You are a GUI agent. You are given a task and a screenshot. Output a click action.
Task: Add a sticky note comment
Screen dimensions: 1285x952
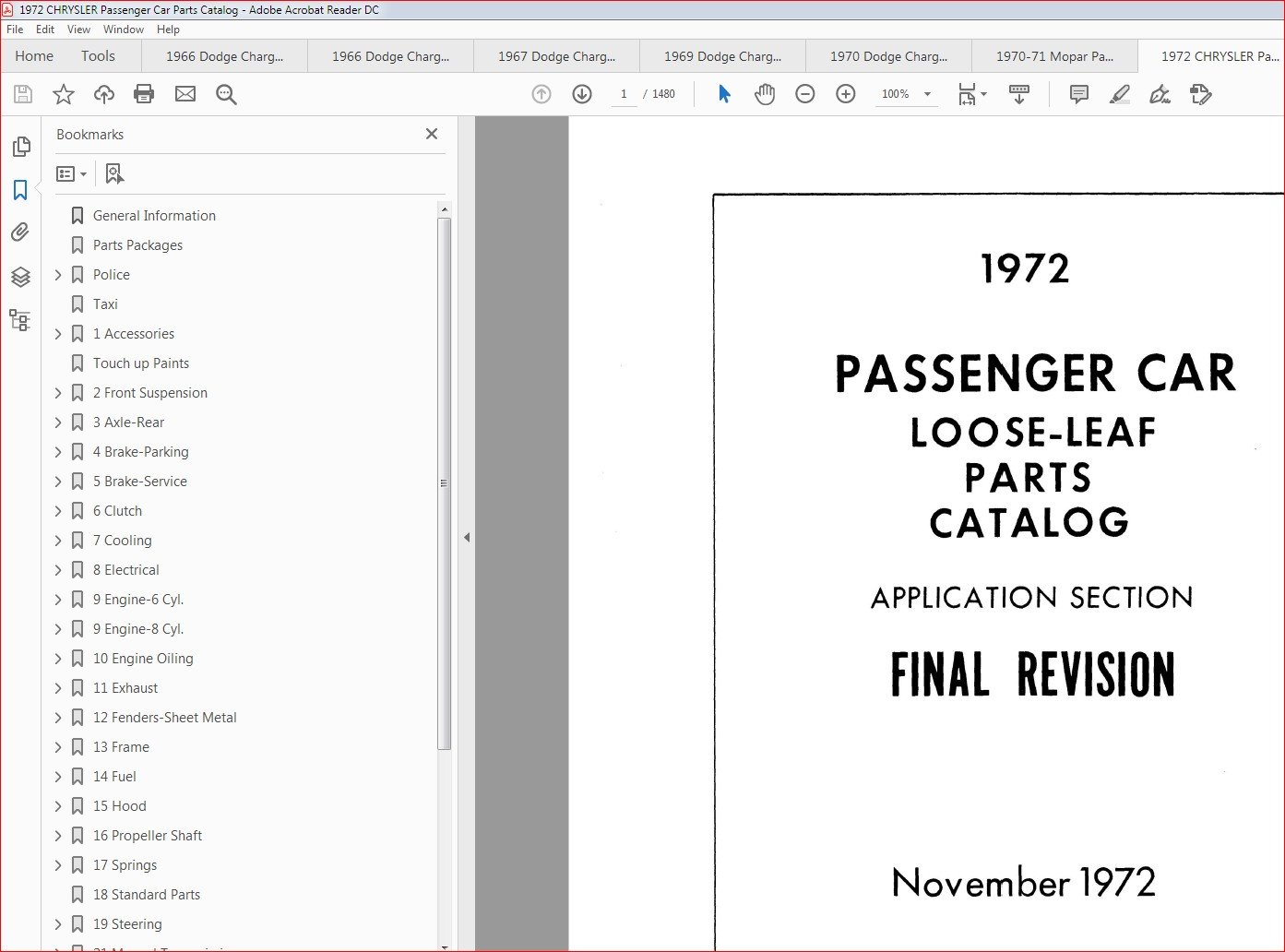click(1078, 94)
